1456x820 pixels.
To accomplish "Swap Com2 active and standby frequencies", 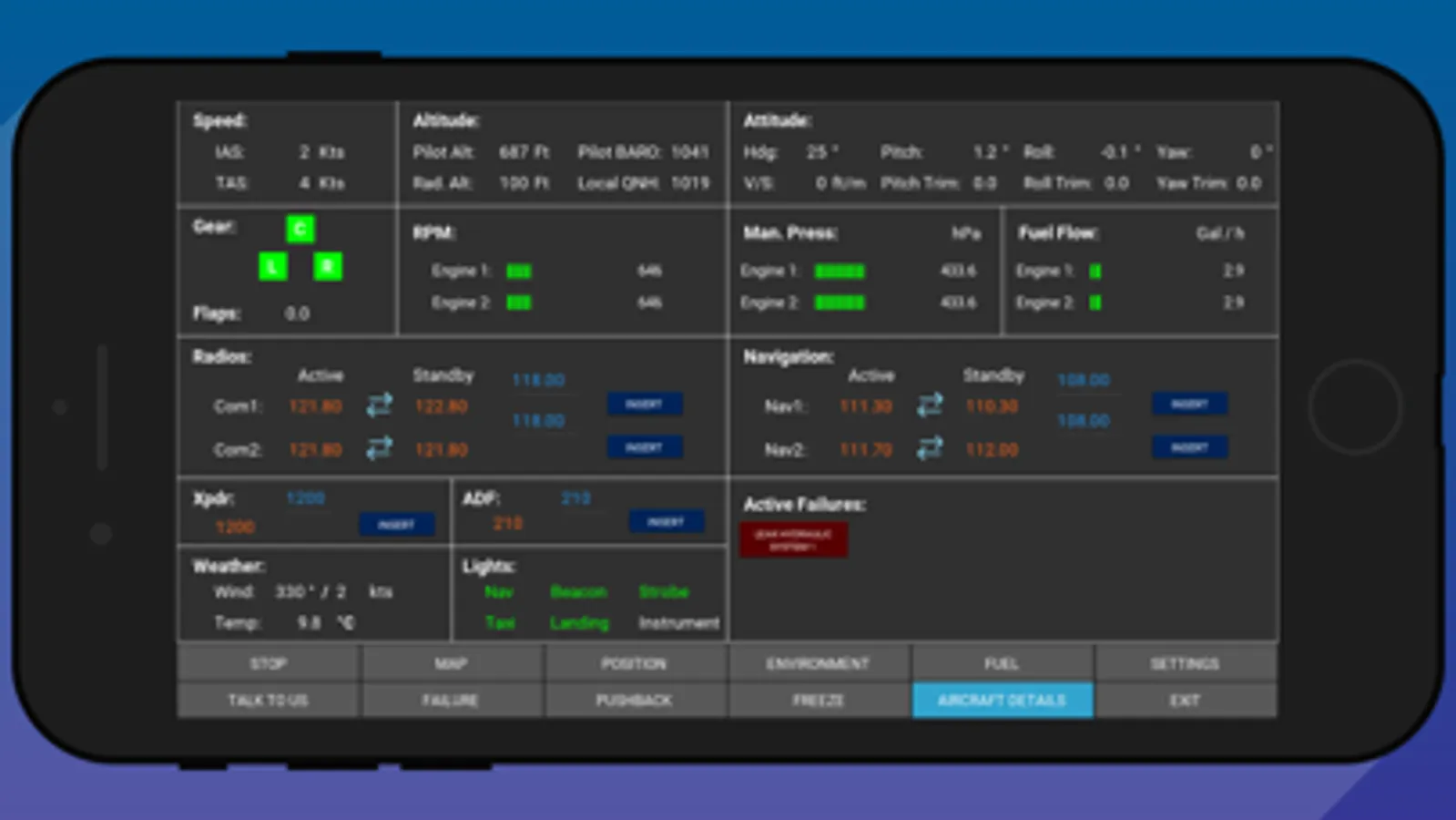I will pyautogui.click(x=379, y=448).
